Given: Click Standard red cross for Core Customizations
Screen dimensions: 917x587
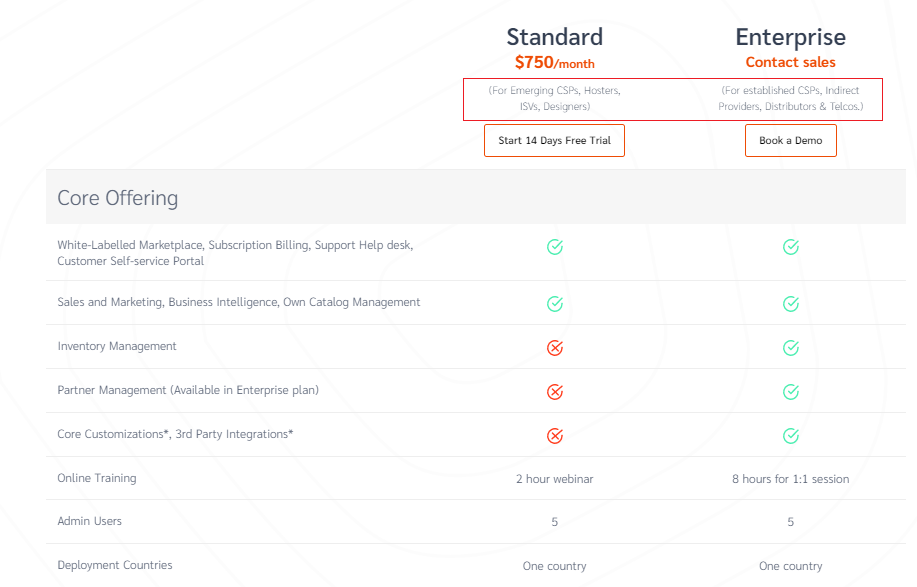Looking at the screenshot, I should (555, 436).
